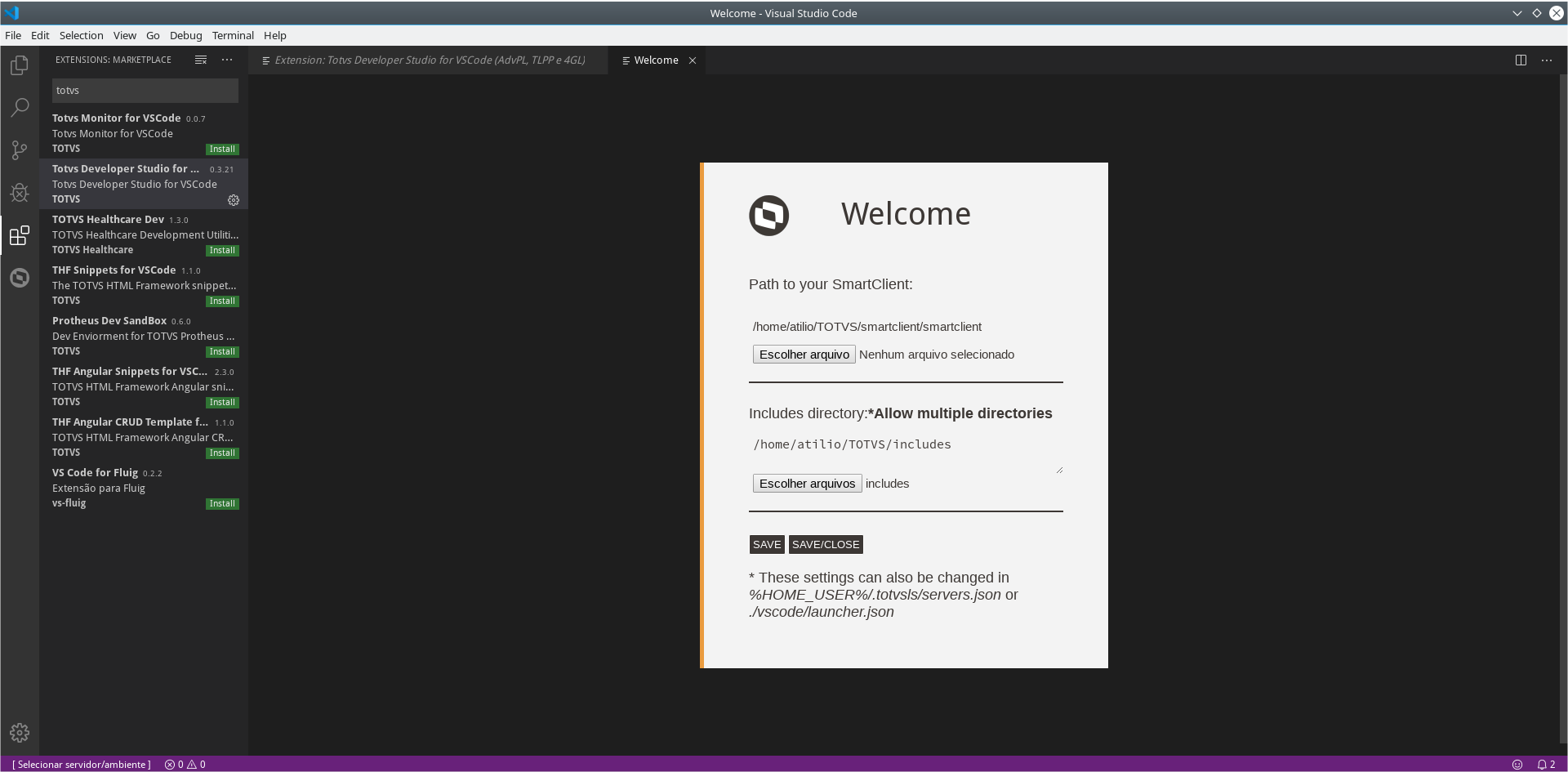The image size is (1568, 772).
Task: Install THF Angular CRUD Template extension
Action: [222, 453]
